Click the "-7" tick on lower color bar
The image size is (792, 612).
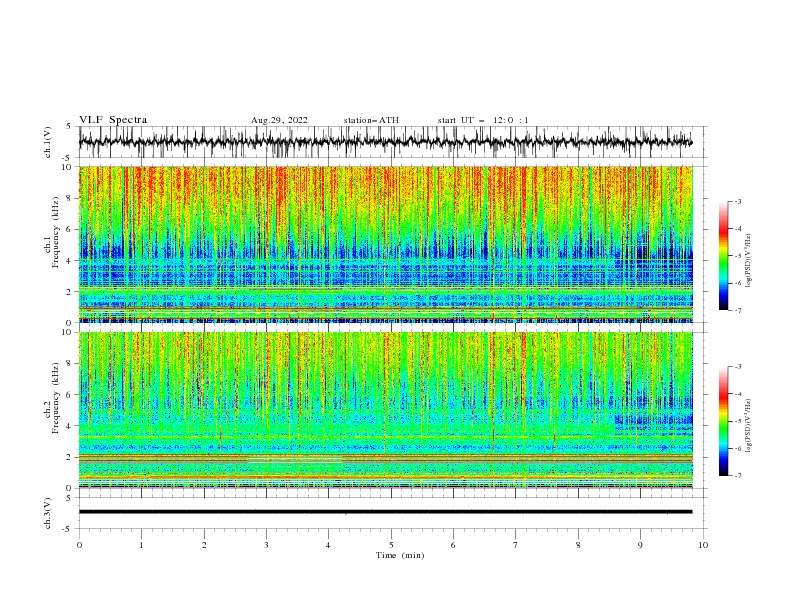(x=738, y=476)
